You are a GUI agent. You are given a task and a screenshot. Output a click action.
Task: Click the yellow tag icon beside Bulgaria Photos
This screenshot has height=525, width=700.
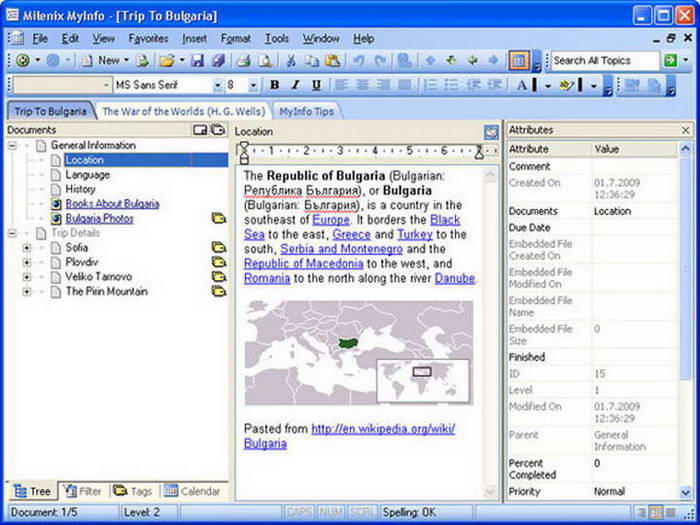(219, 218)
